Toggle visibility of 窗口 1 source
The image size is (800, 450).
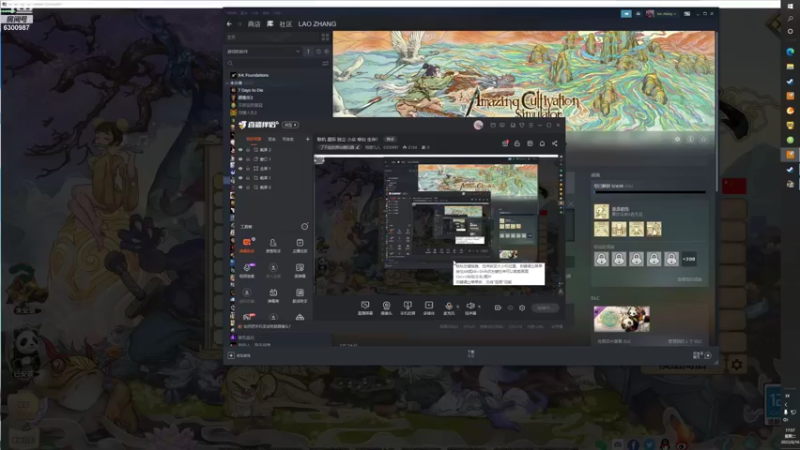click(240, 159)
